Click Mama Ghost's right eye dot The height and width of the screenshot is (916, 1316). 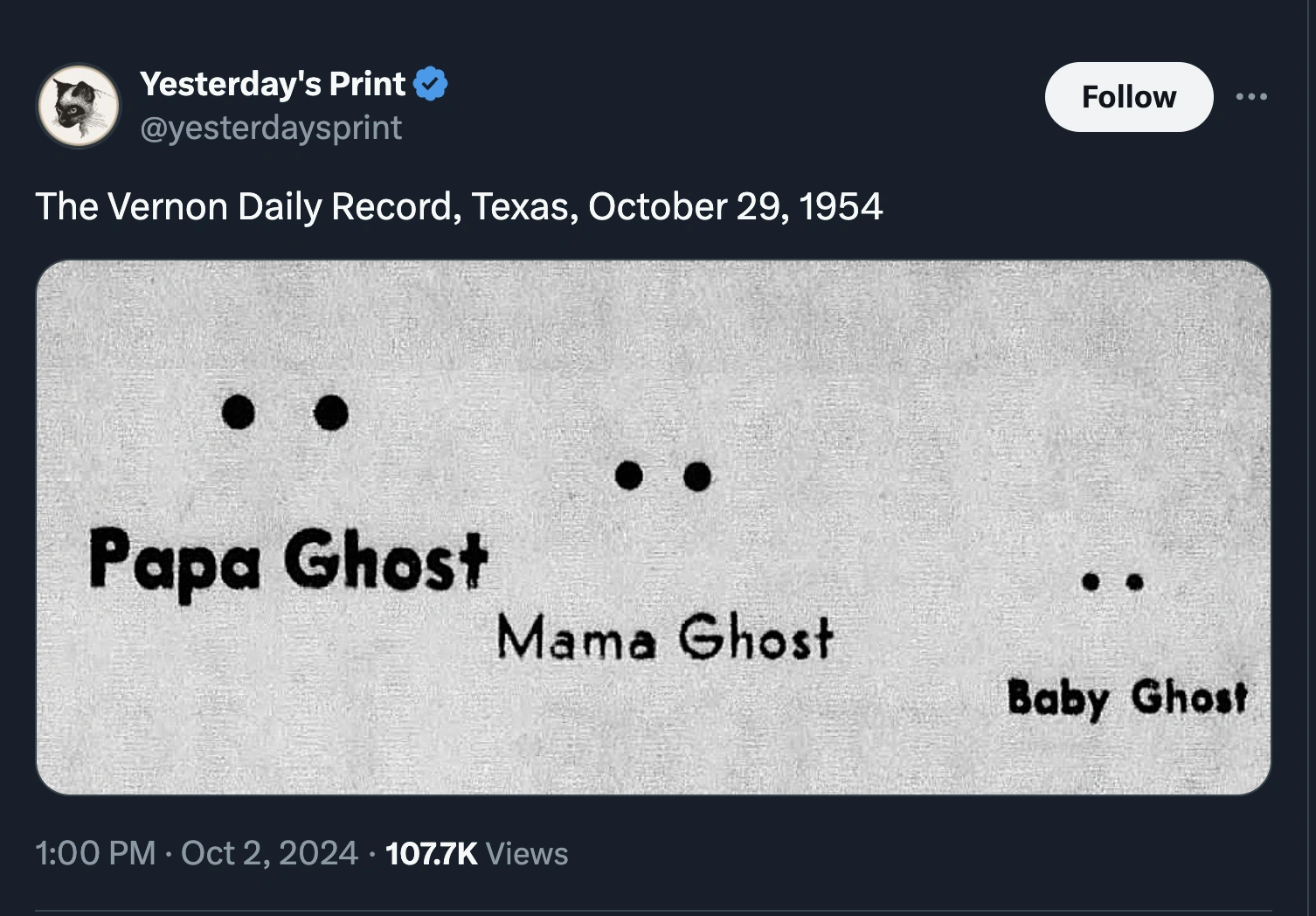[697, 476]
